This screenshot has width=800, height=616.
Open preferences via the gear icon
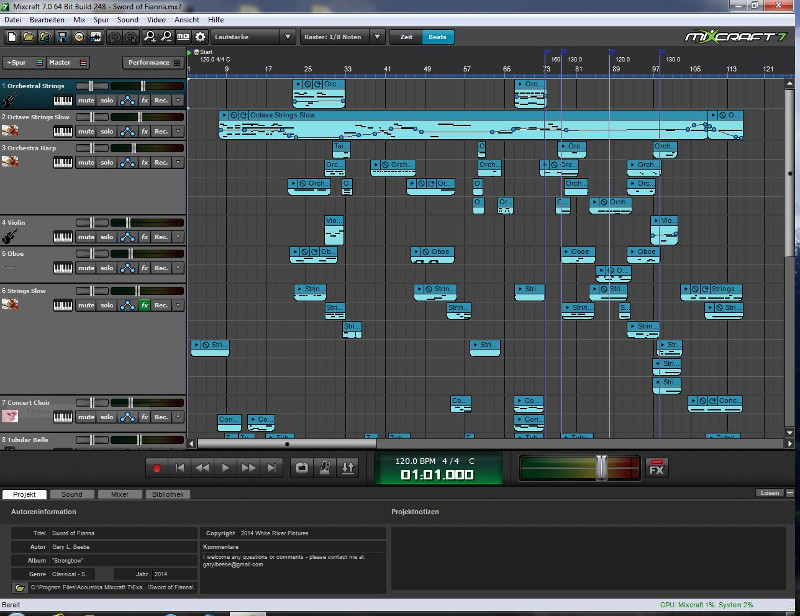(x=200, y=37)
